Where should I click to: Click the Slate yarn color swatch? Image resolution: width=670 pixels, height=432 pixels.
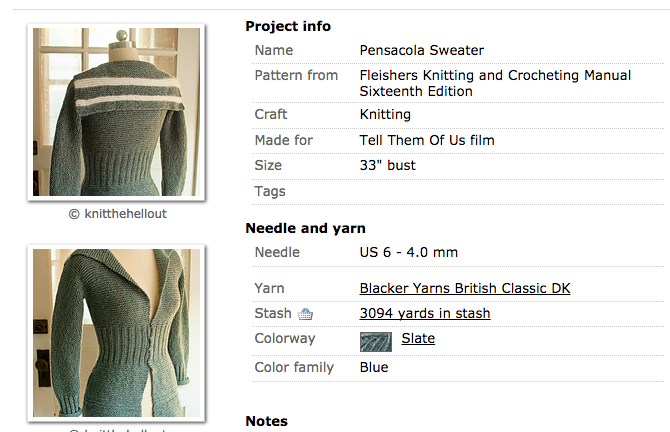pyautogui.click(x=376, y=340)
